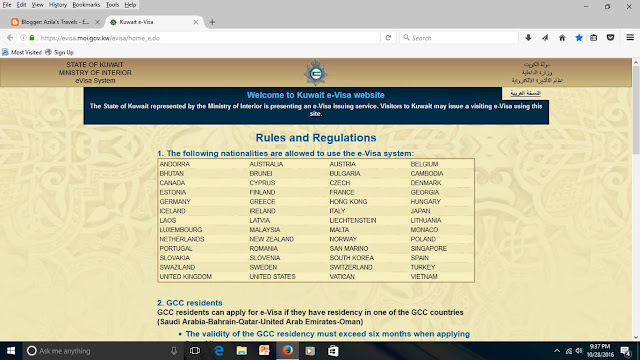Launch Microsoft Edge from the taskbar
The width and height of the screenshot is (640, 360).
click(x=219, y=351)
